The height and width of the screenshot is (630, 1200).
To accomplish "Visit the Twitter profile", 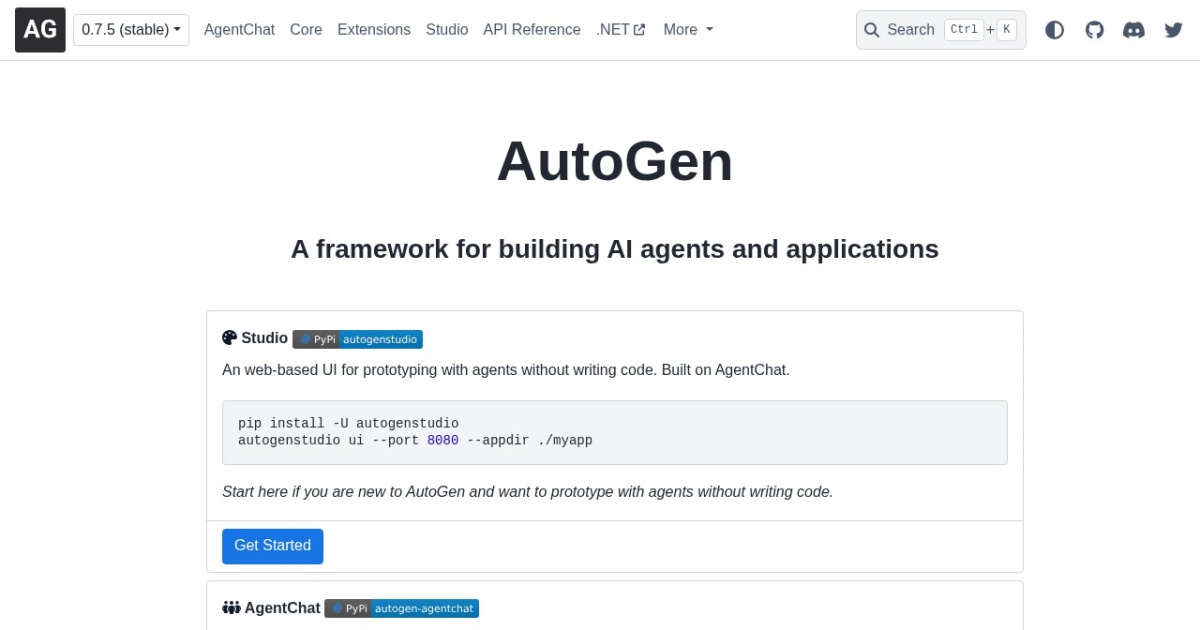I will click(x=1172, y=30).
